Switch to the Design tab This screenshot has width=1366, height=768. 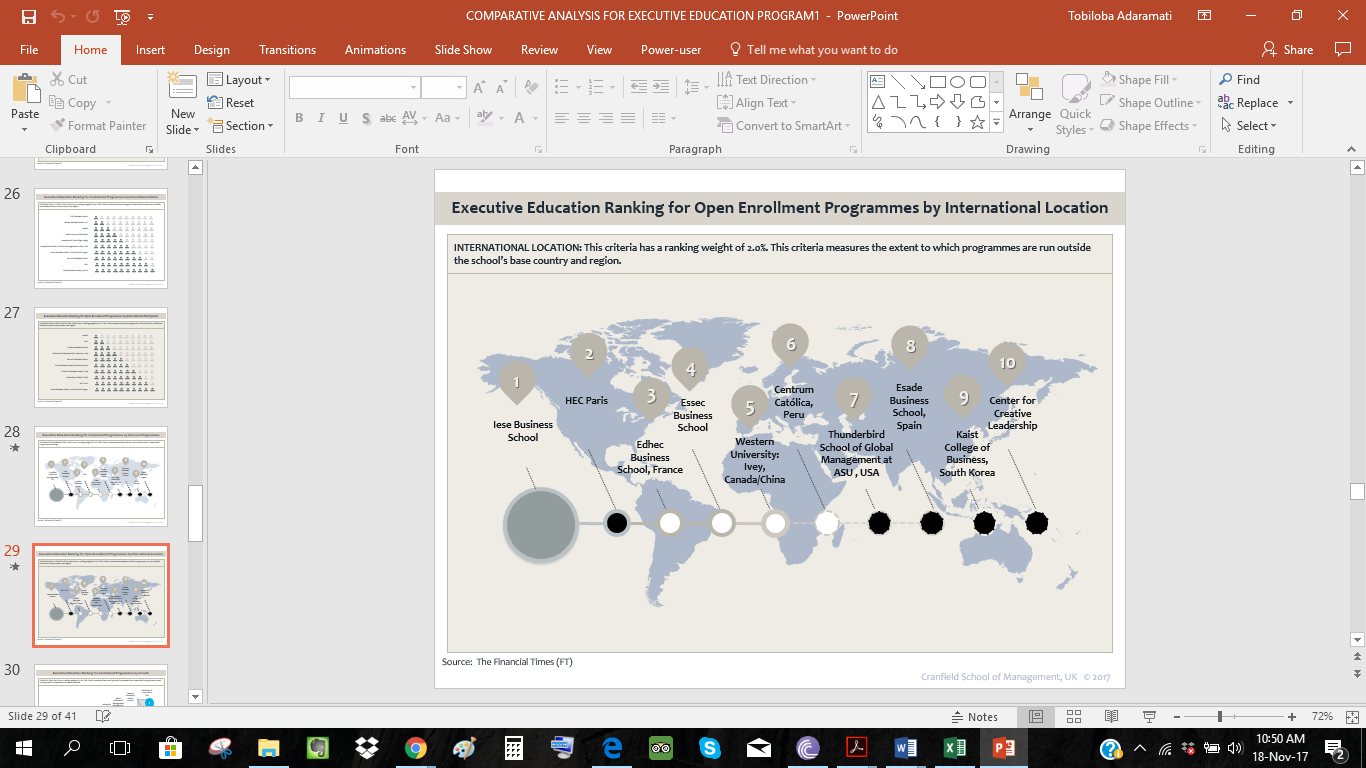click(212, 50)
